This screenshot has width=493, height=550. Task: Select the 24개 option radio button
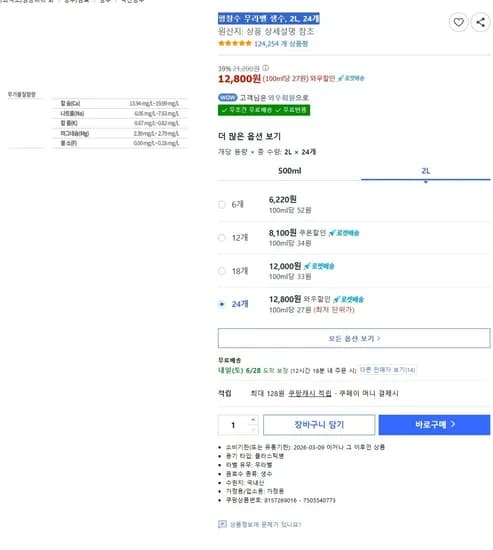click(222, 304)
